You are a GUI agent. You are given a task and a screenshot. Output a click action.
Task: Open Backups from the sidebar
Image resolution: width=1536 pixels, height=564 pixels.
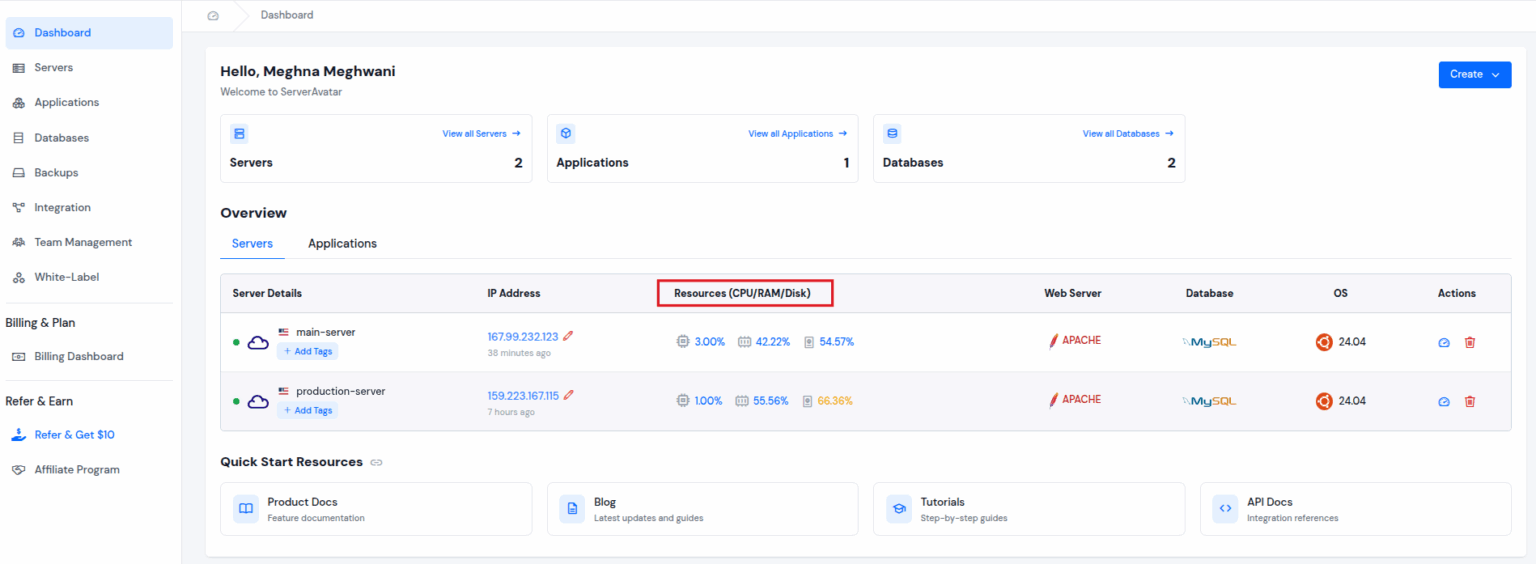point(56,173)
